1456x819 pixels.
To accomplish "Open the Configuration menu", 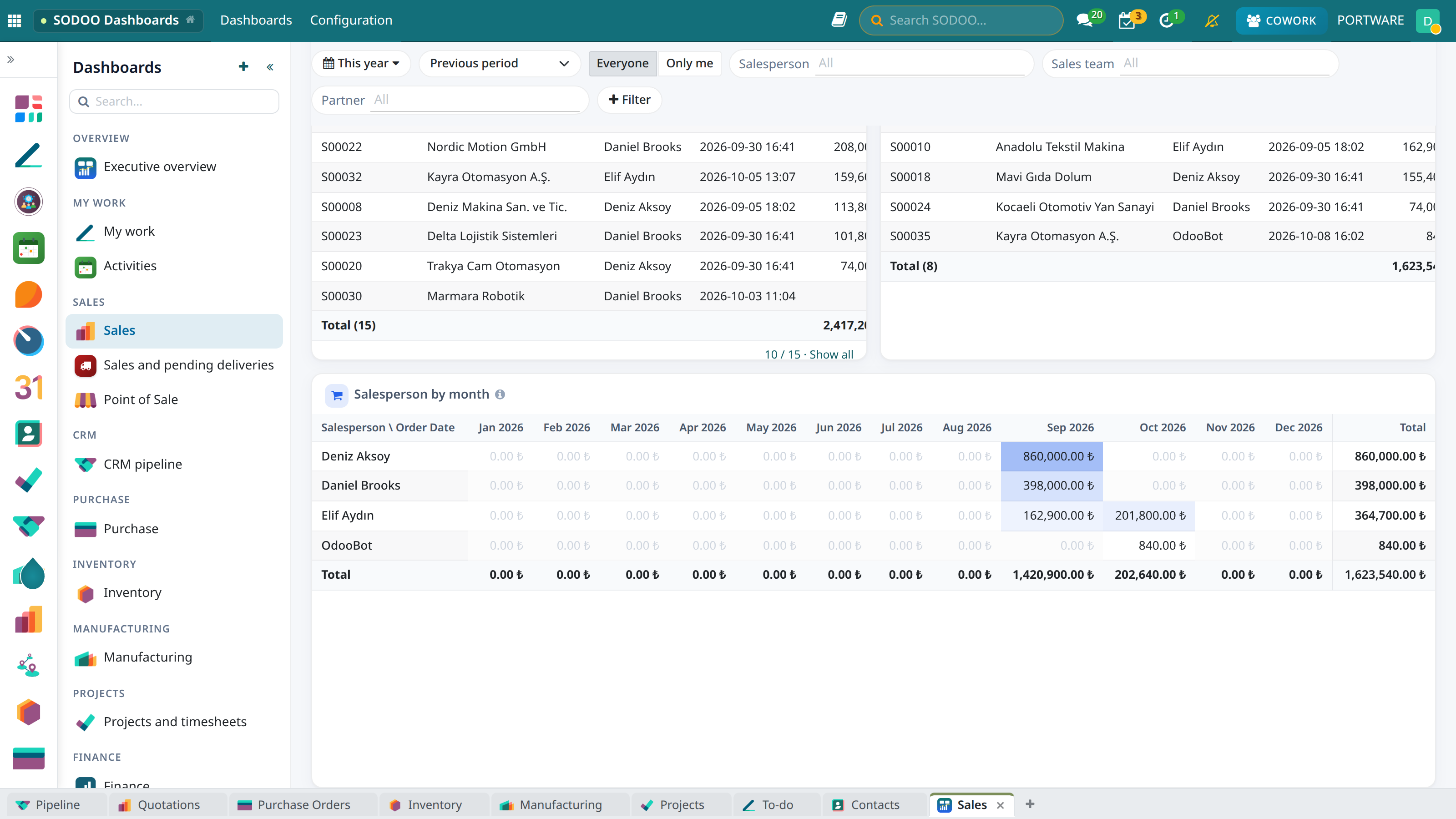I will [351, 20].
